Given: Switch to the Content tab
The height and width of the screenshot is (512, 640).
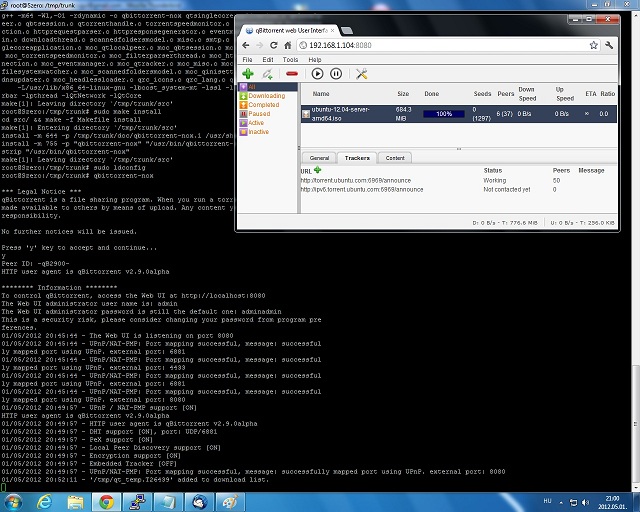Looking at the screenshot, I should coord(395,158).
